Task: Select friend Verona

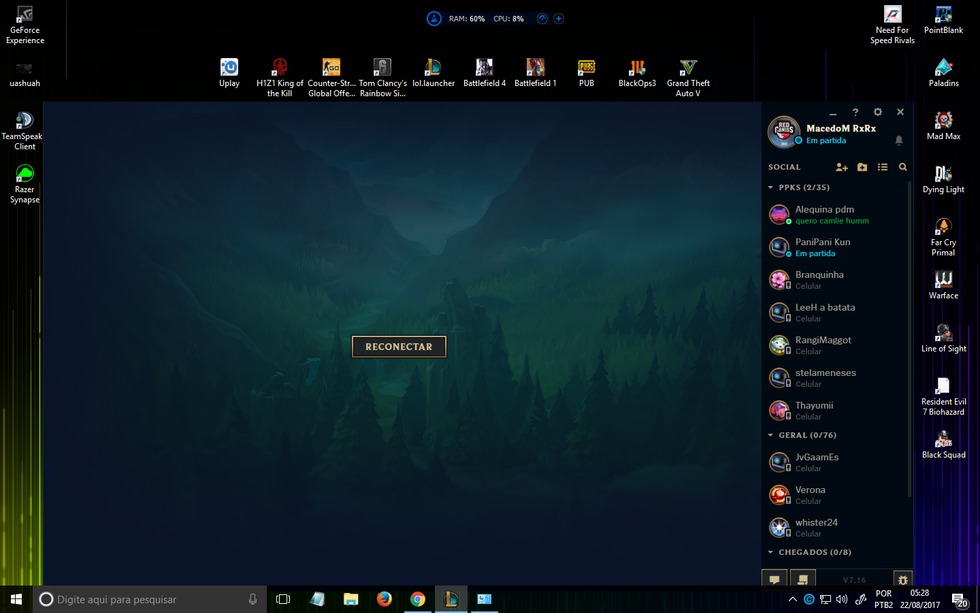Action: 836,495
